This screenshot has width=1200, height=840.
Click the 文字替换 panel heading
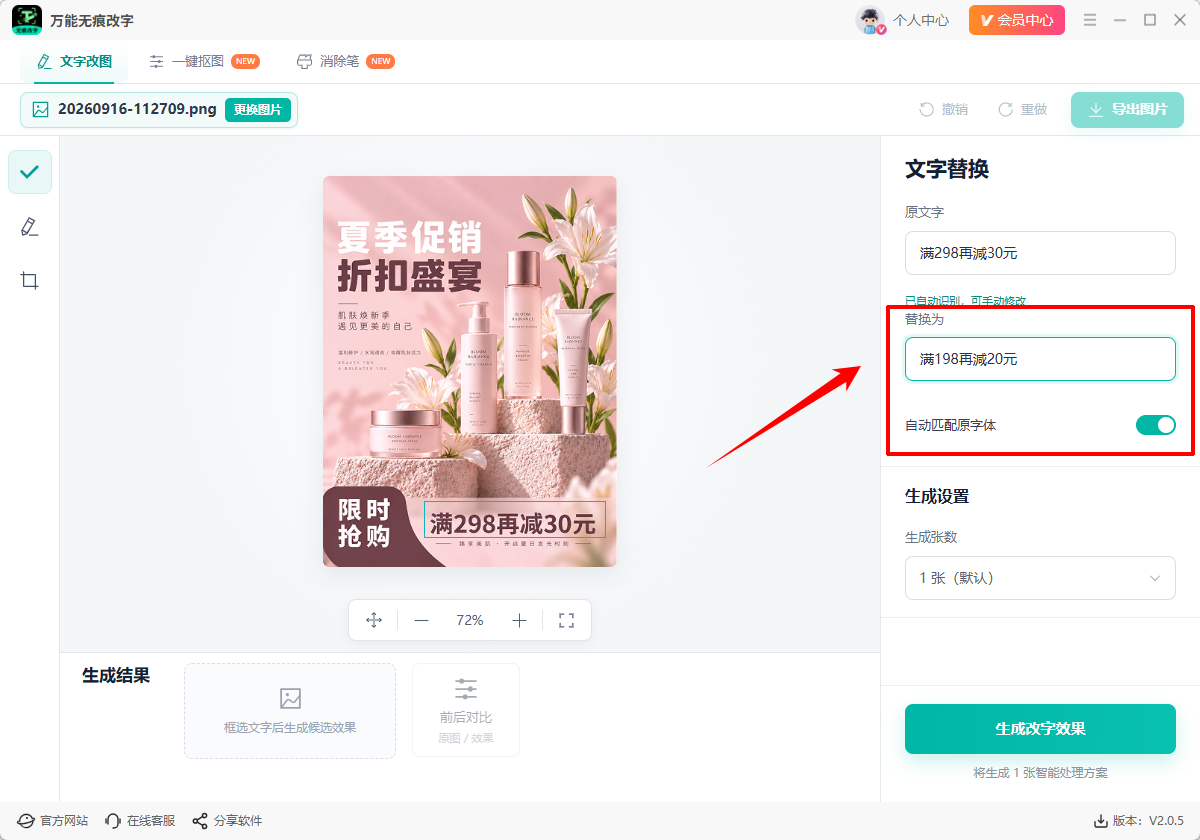(947, 169)
